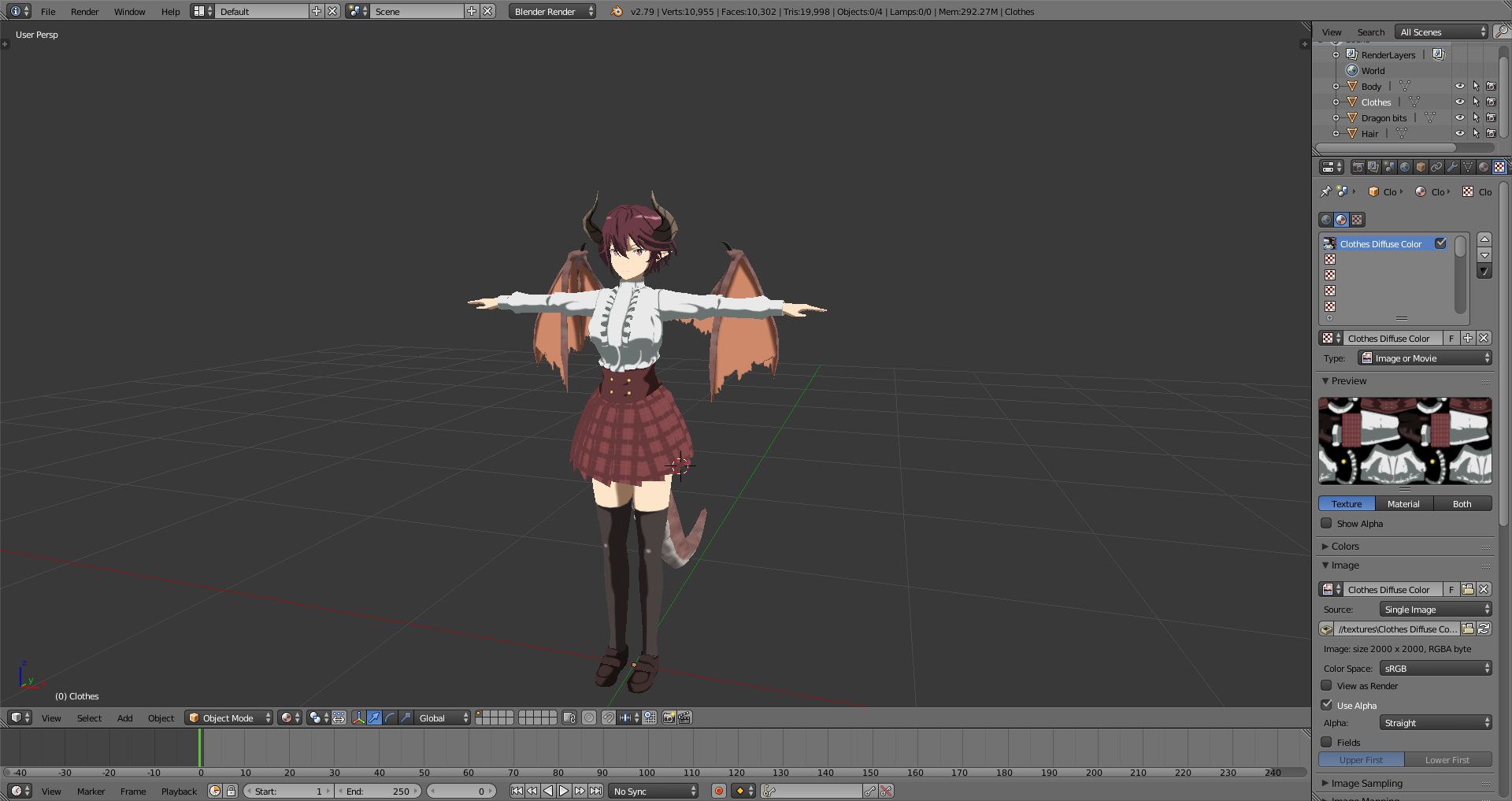Enable the translate manipulator arrow icon

(375, 718)
